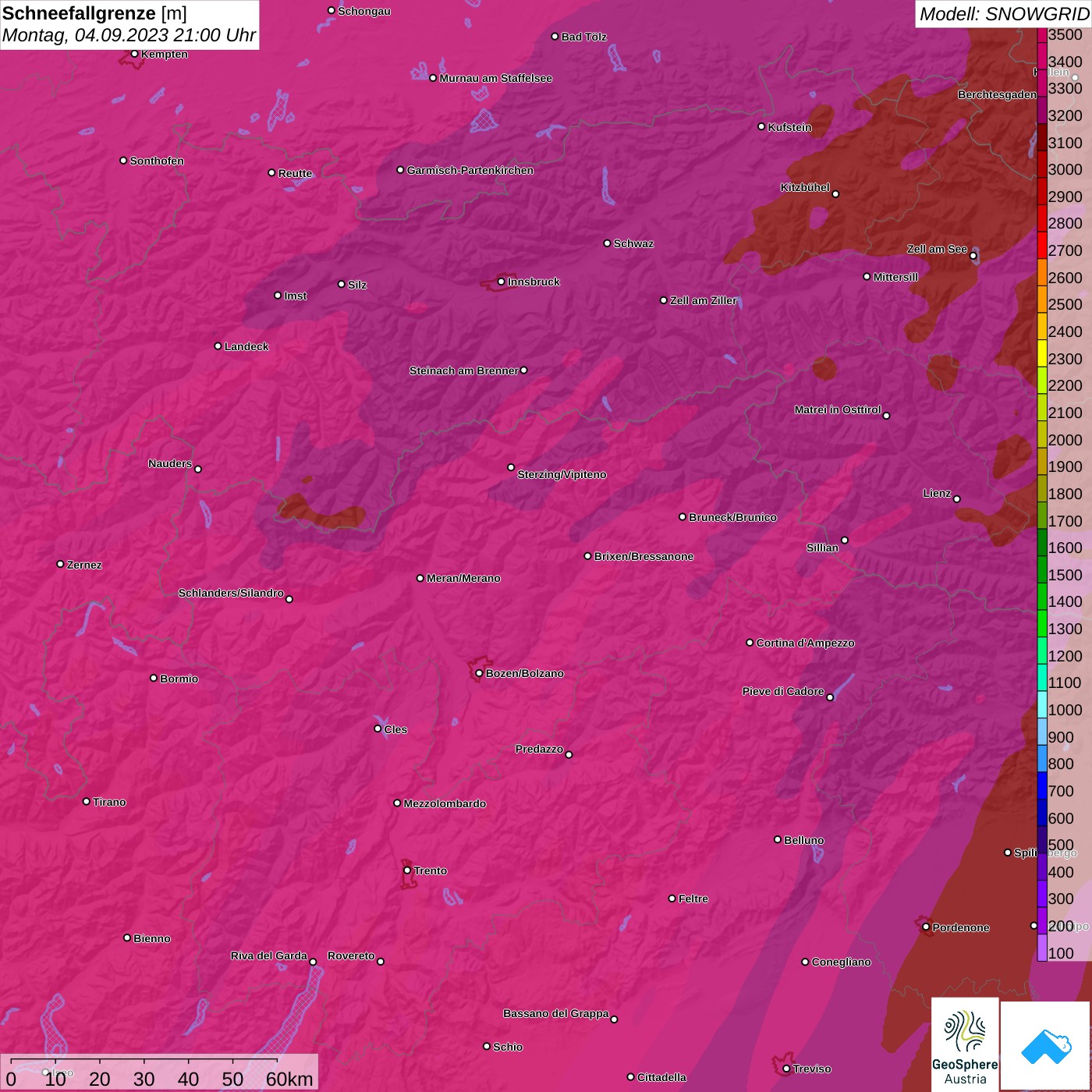Click the 'Mittersill' label

(x=895, y=277)
